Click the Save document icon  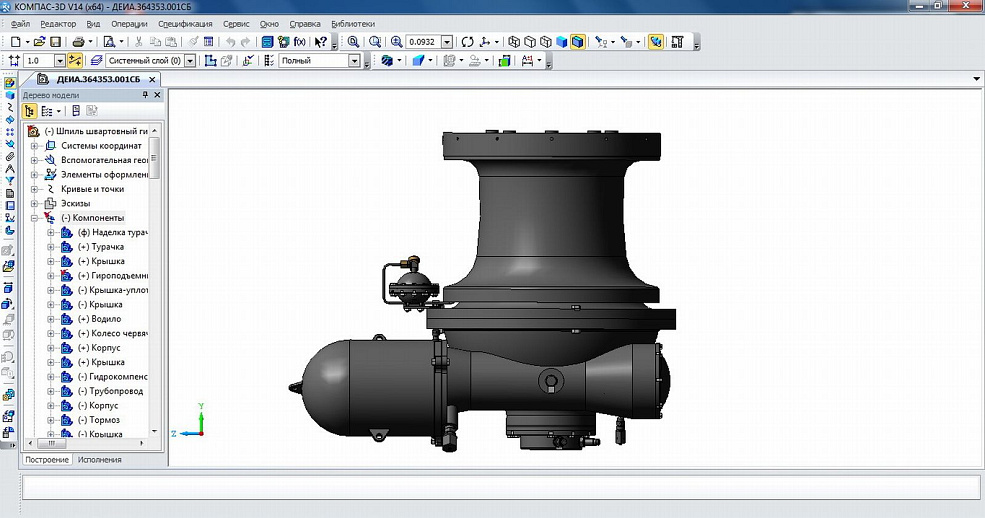tap(55, 42)
